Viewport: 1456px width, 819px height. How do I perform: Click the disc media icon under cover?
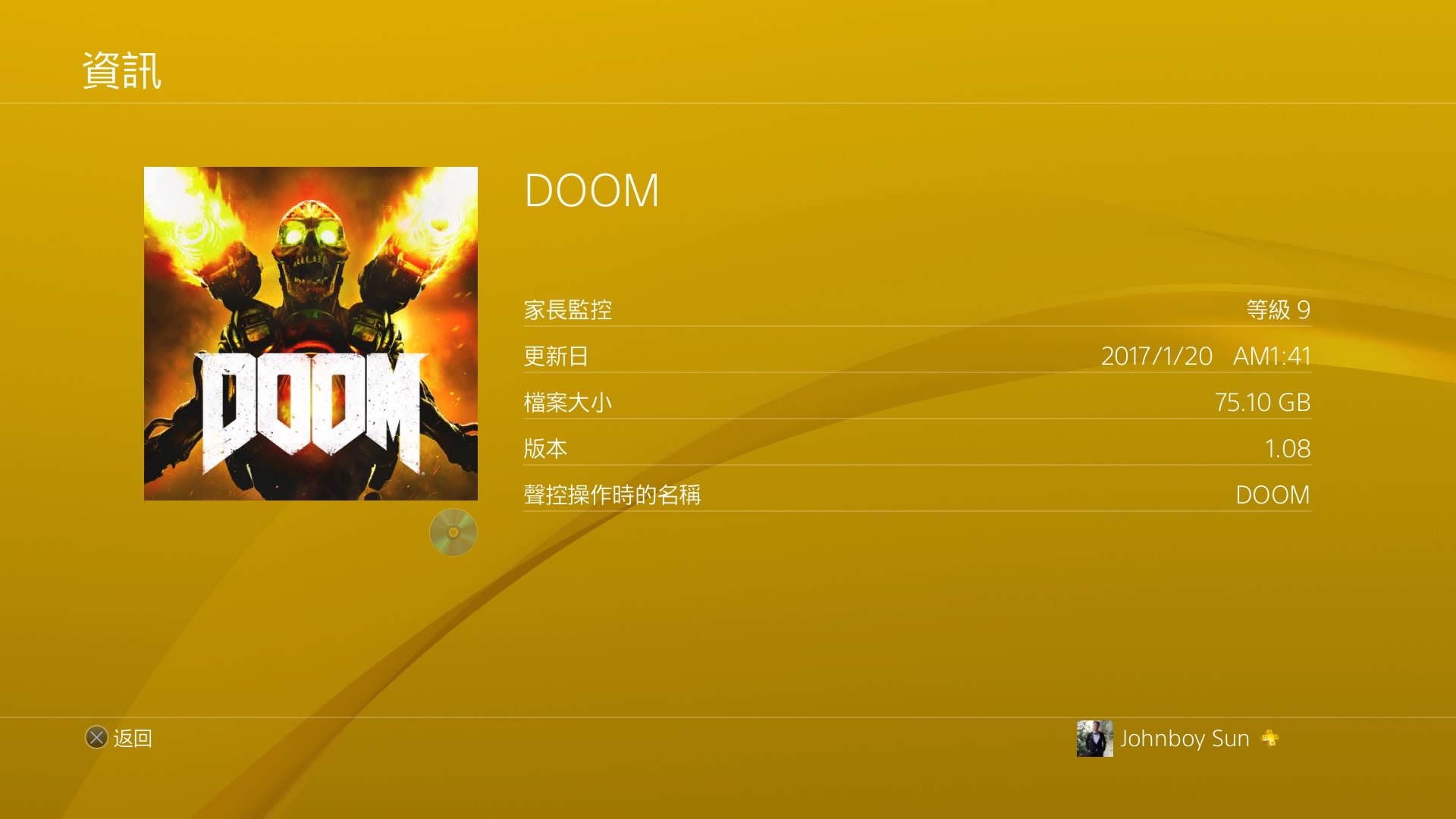click(x=453, y=532)
